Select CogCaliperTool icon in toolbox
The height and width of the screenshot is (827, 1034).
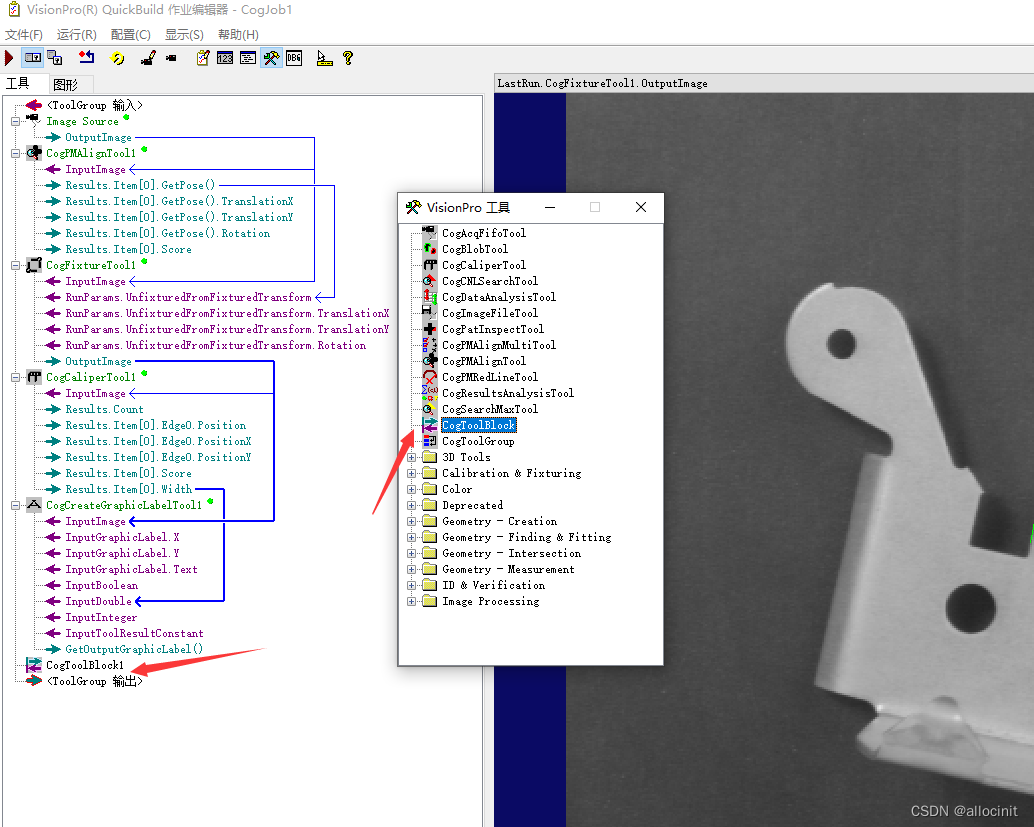click(x=429, y=265)
